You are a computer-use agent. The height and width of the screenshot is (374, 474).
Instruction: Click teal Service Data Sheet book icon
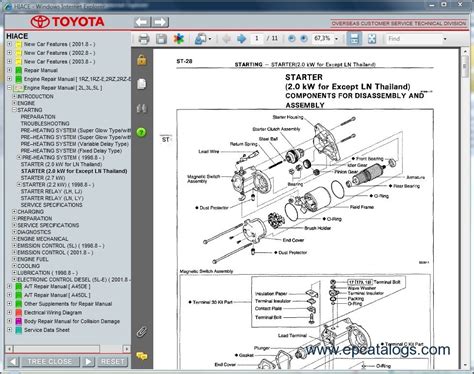coord(19,330)
